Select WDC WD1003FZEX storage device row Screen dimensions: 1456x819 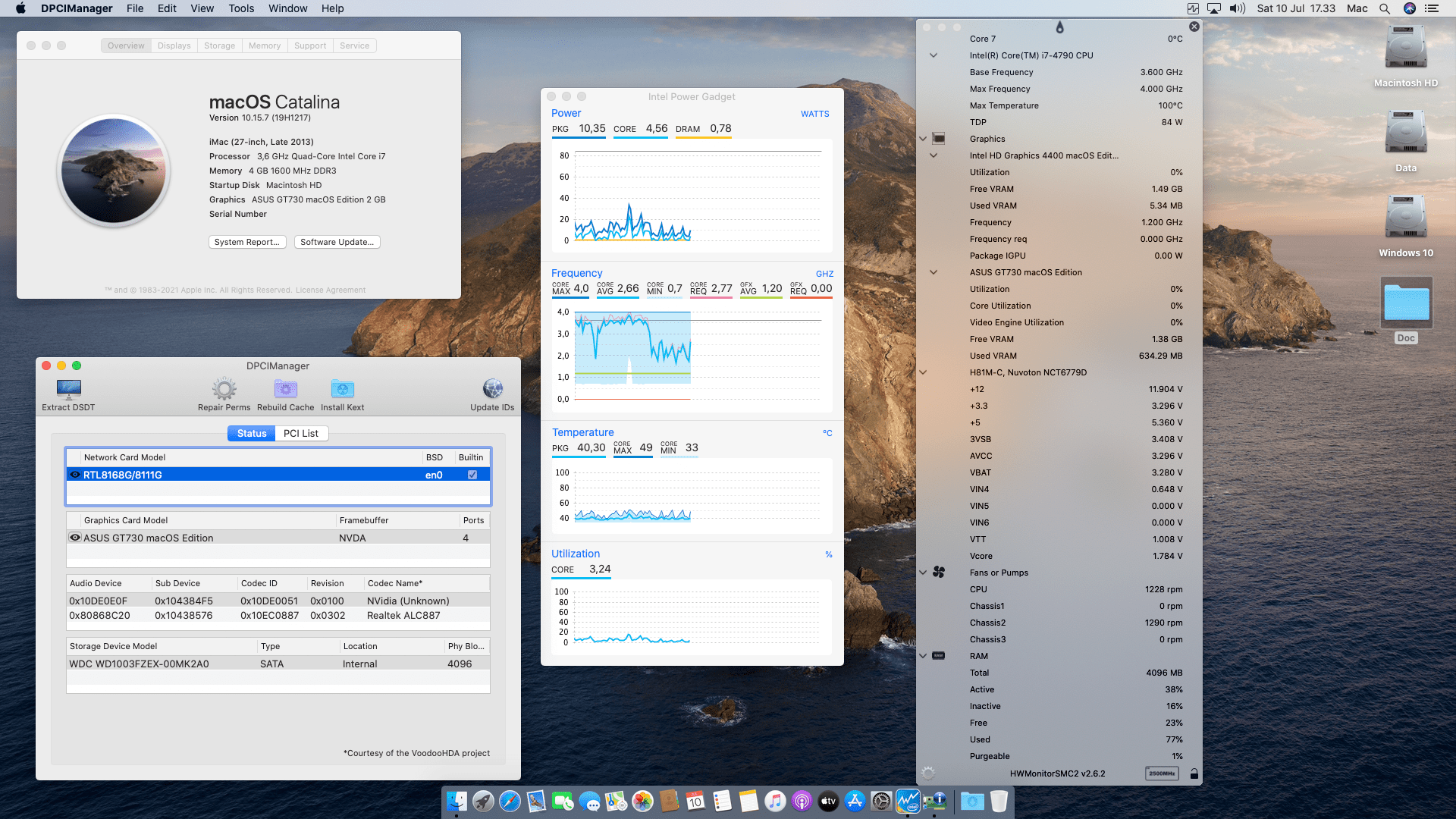278,664
